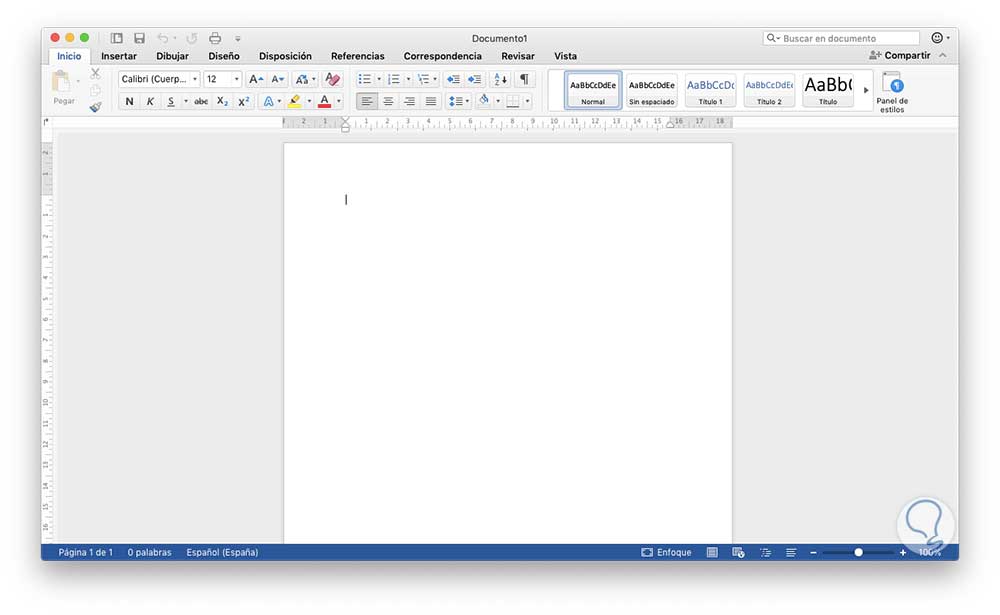Screen dimensions: 1000x615
Task: Toggle strikethrough abc formatting
Action: coord(201,101)
